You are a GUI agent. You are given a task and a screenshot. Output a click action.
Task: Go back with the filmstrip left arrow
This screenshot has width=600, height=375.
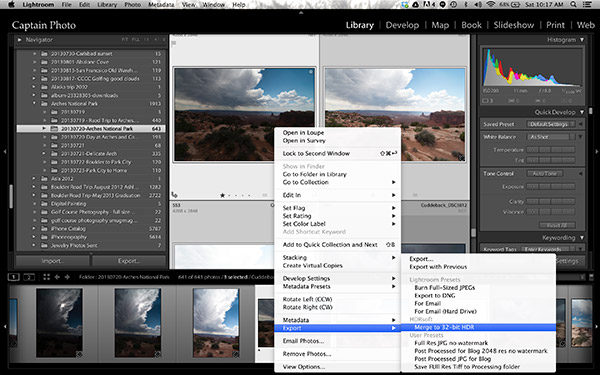[x=57, y=277]
